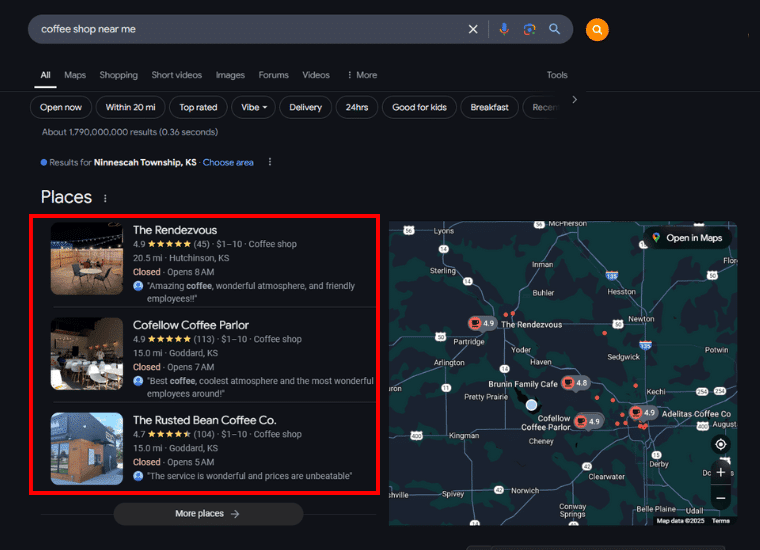Switch to the Maps tab
Viewport: 760px width, 550px height.
click(x=75, y=75)
